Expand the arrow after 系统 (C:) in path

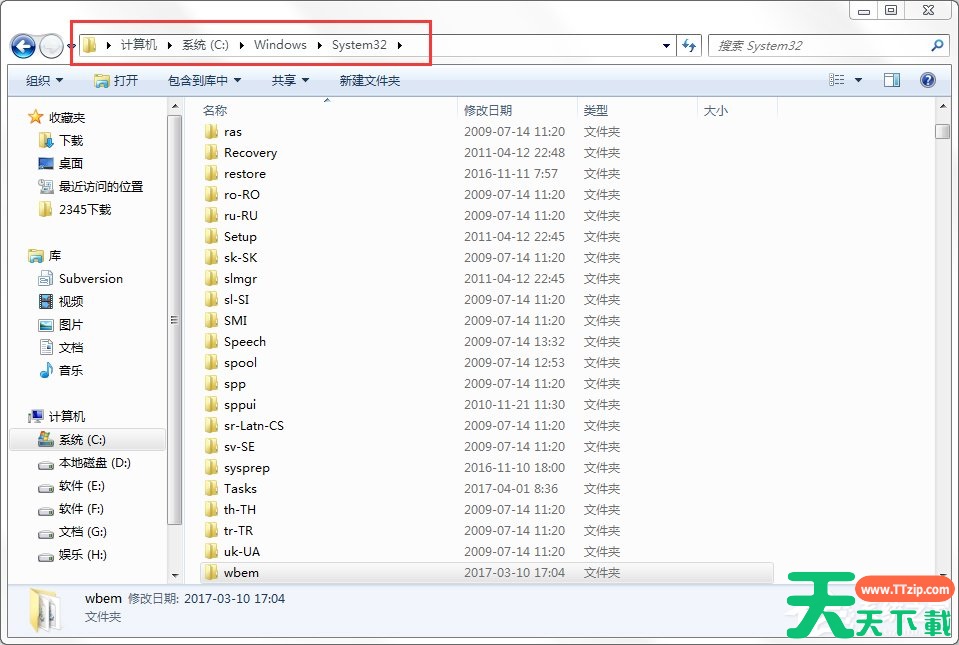click(x=242, y=45)
